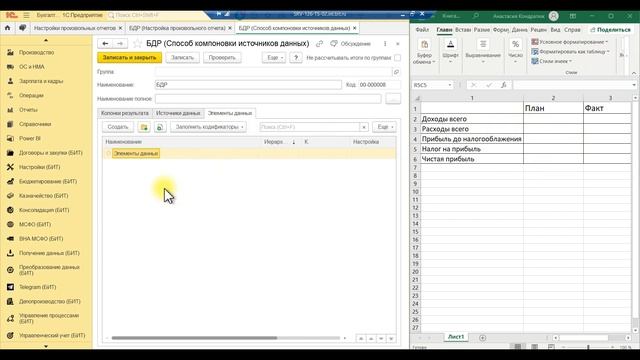
Task: Click Поделиться in Excel
Action: (x=610, y=30)
